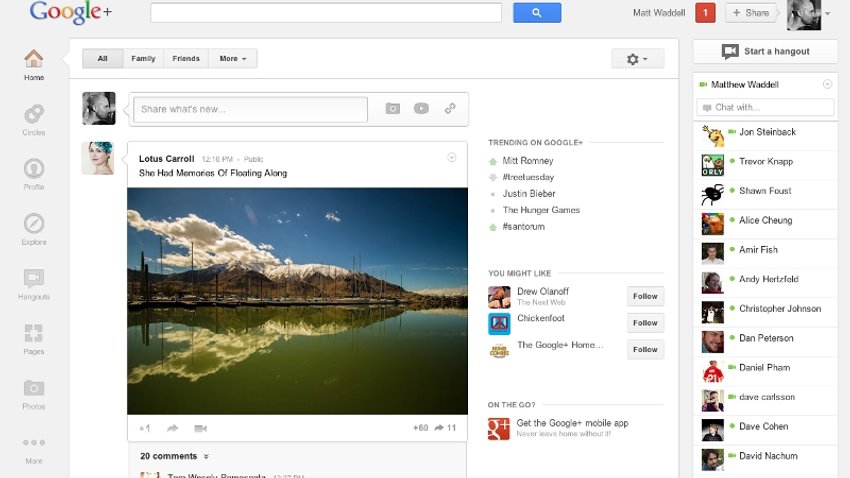850x478 pixels.
Task: Open the lake reflection photo
Action: [298, 301]
